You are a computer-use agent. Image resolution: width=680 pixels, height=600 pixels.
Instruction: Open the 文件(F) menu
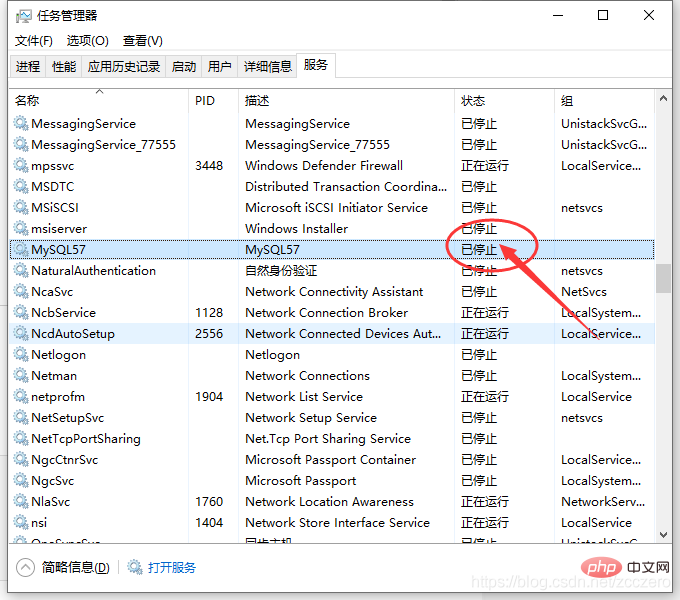[x=34, y=41]
